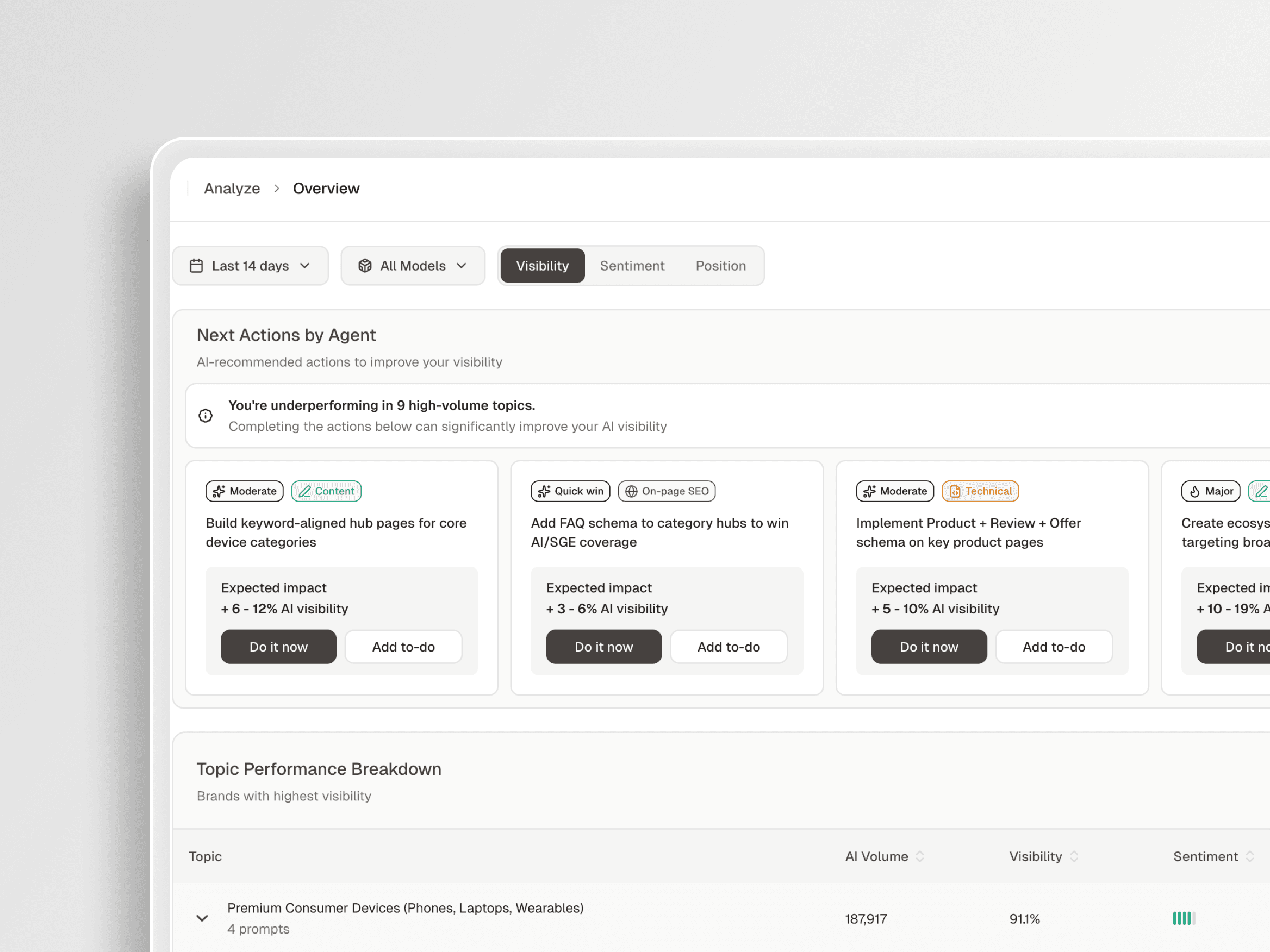Click the info icon in underperforming alert
The width and height of the screenshot is (1270, 952).
[x=206, y=416]
